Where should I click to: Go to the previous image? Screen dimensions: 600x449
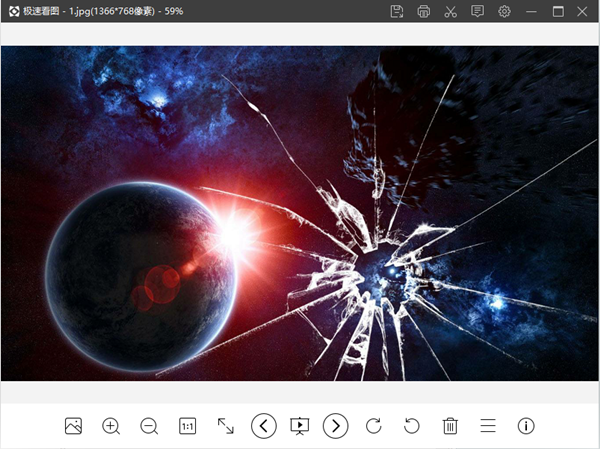tap(263, 426)
